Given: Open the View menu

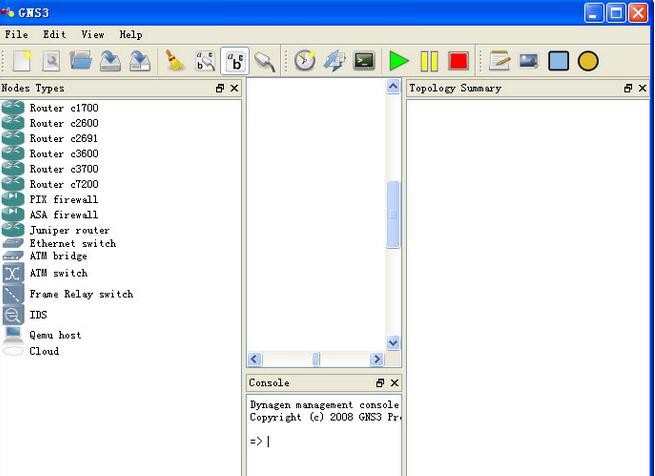Looking at the screenshot, I should (x=93, y=35).
